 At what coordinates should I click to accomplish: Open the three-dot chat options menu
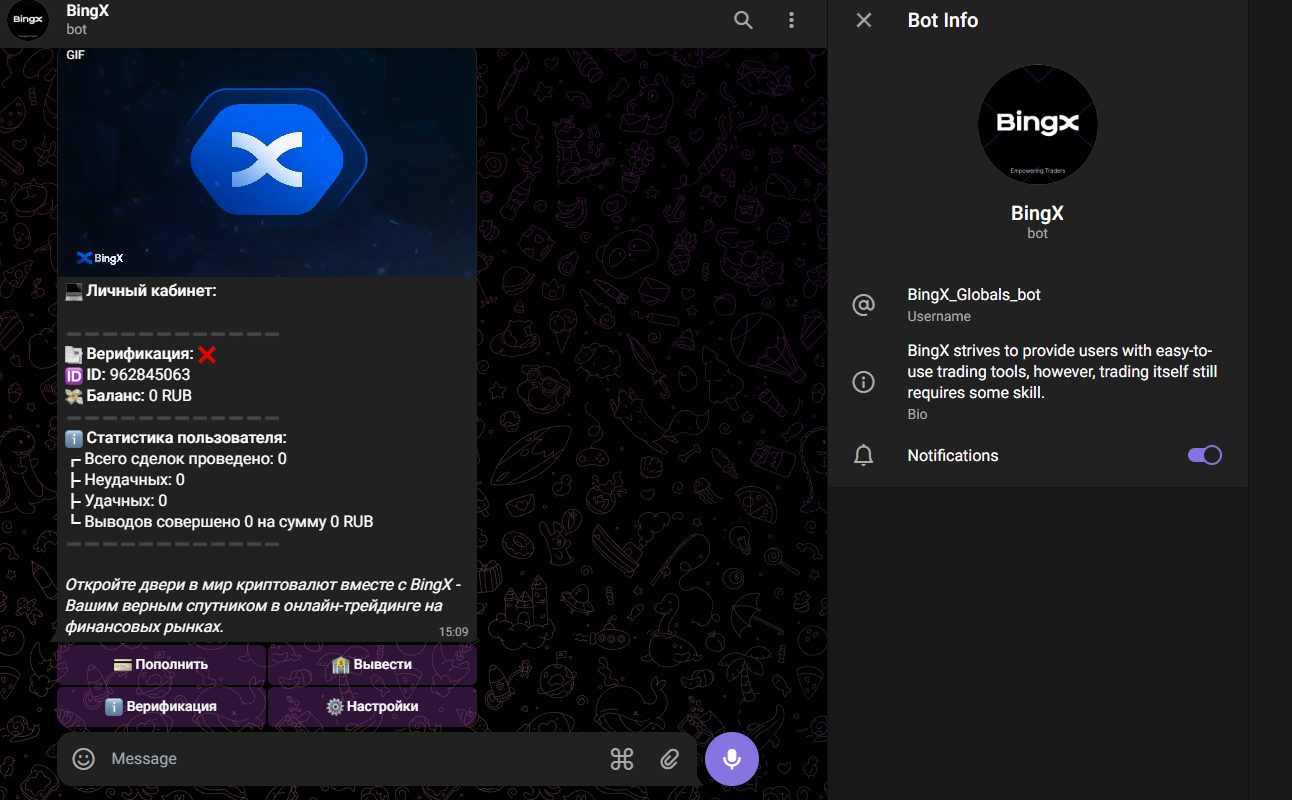[x=791, y=20]
